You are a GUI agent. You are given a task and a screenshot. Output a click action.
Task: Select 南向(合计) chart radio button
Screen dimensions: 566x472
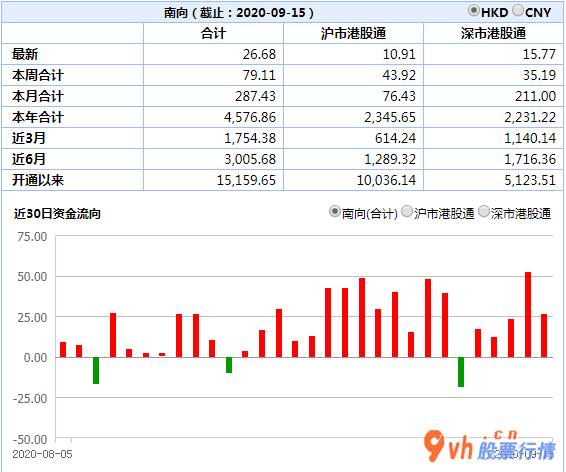point(335,211)
